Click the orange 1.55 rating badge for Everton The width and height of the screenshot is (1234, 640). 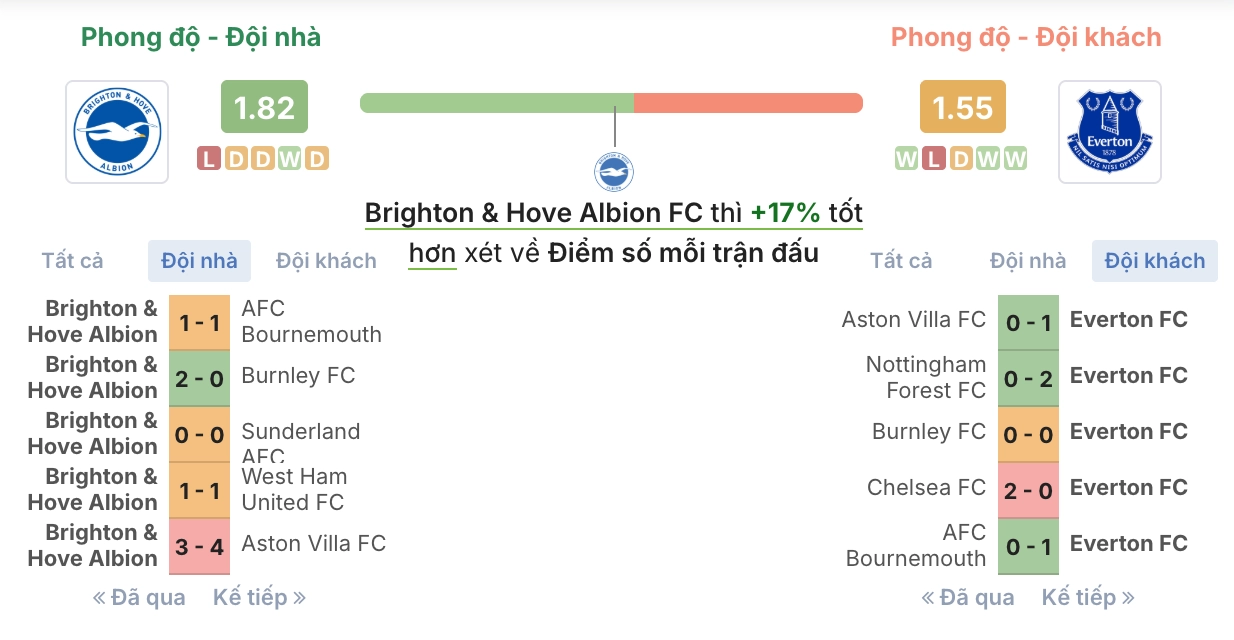[961, 106]
